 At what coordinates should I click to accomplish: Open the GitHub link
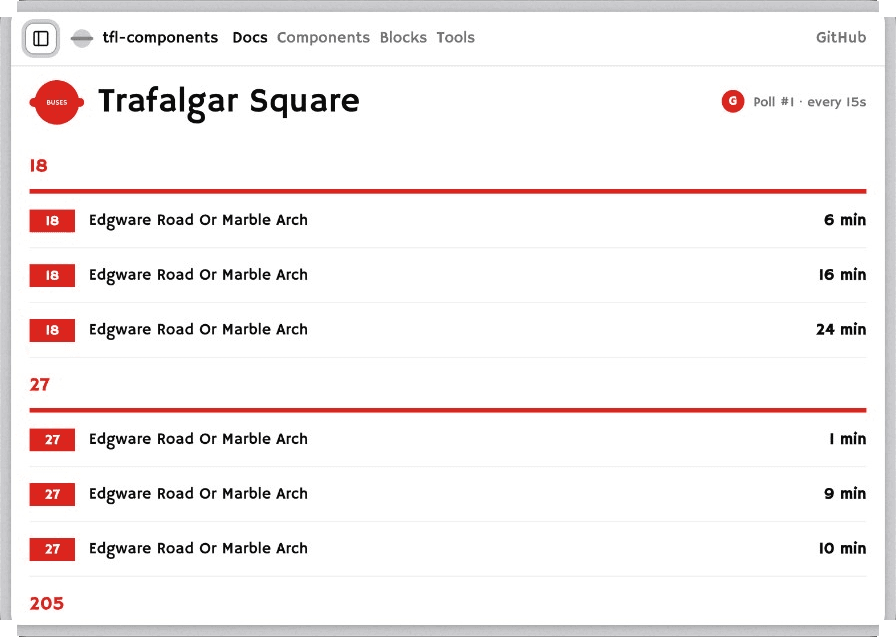(x=841, y=38)
